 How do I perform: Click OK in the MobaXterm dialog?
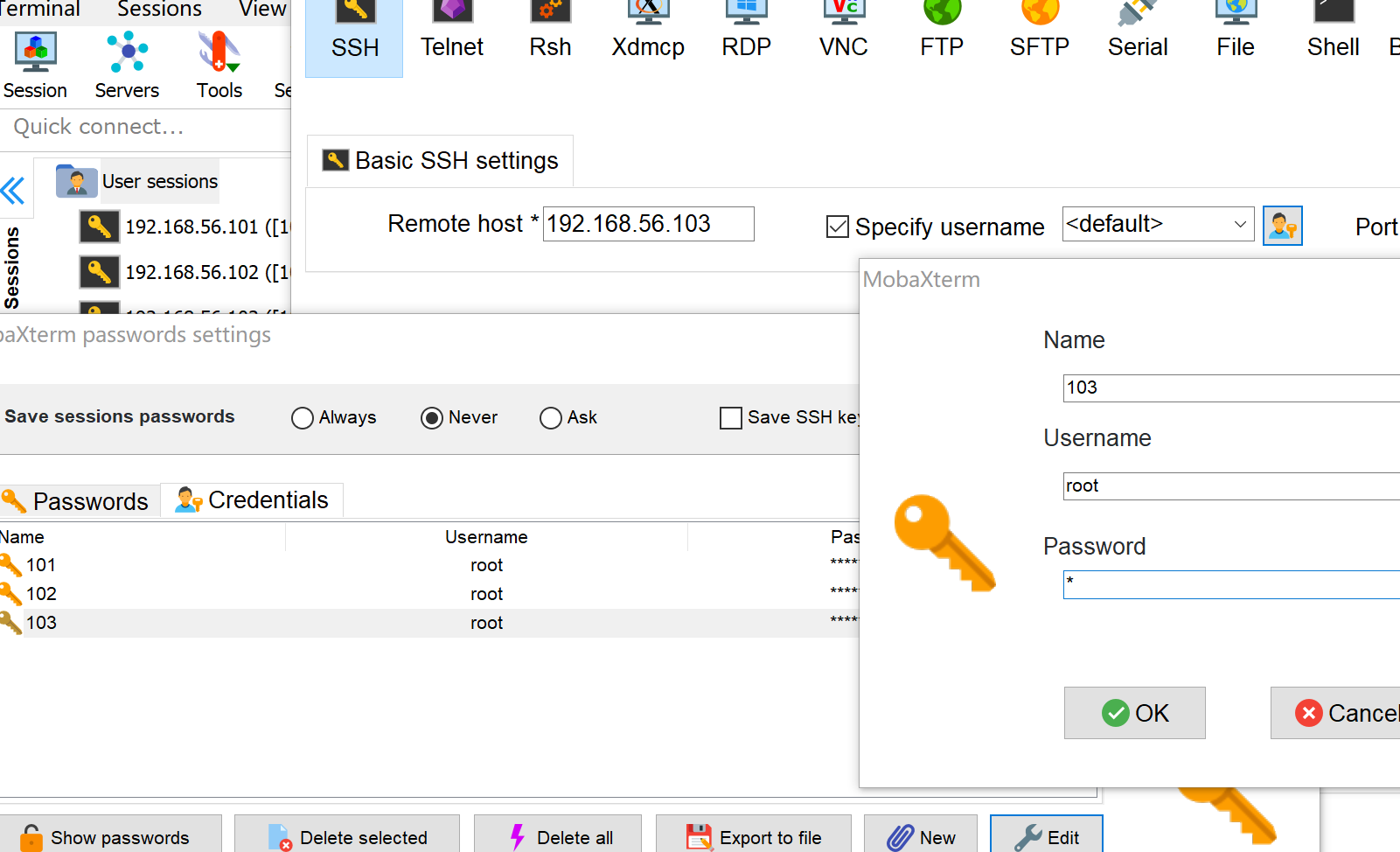(x=1134, y=713)
